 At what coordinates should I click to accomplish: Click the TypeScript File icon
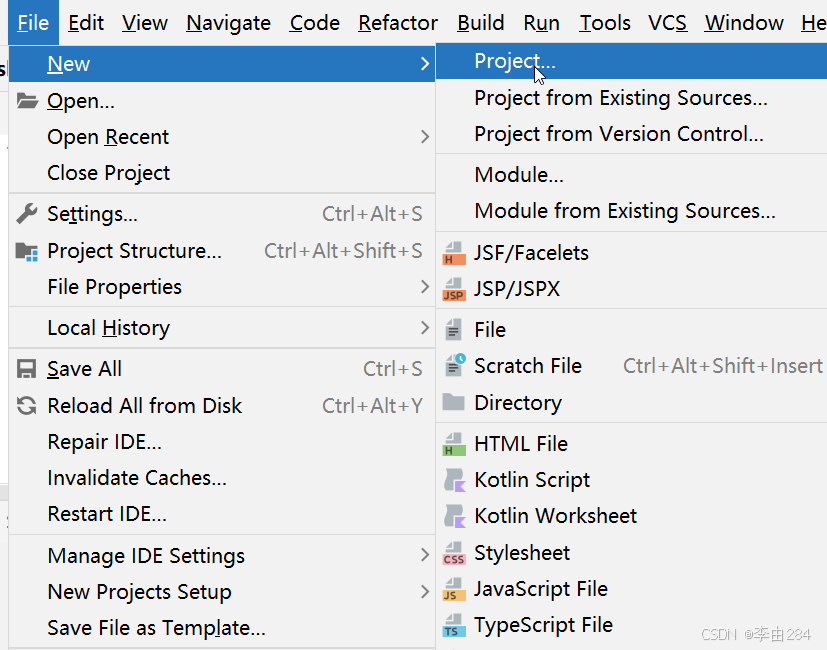(x=454, y=626)
